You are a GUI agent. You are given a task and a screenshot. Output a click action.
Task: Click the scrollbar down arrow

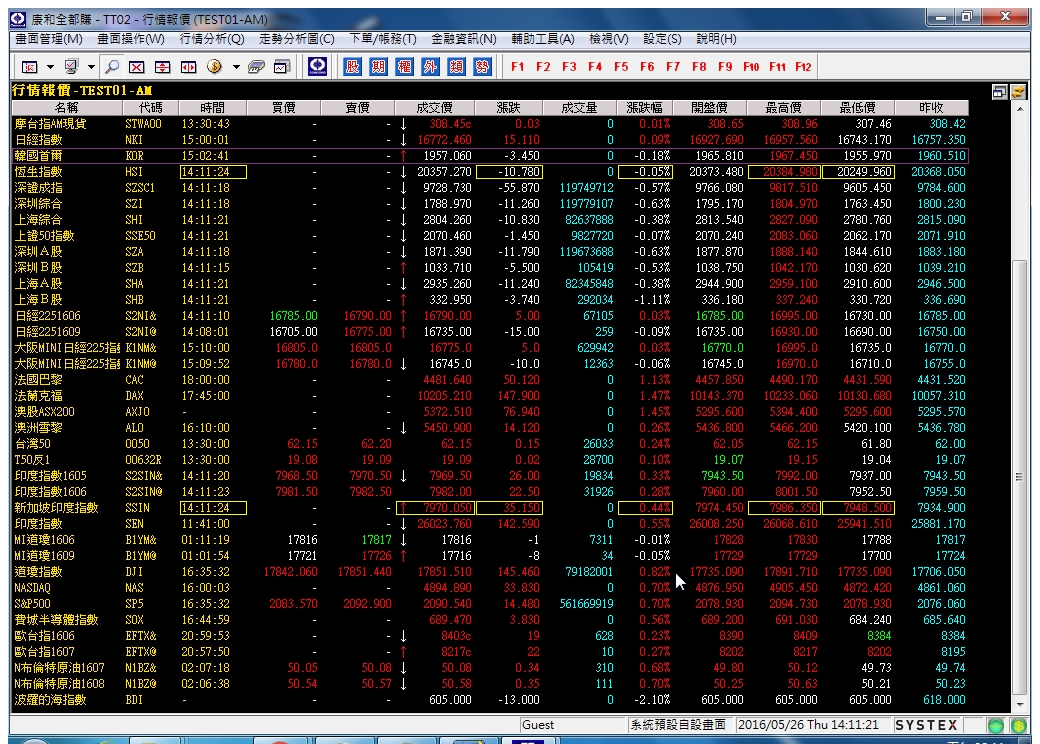point(1019,704)
